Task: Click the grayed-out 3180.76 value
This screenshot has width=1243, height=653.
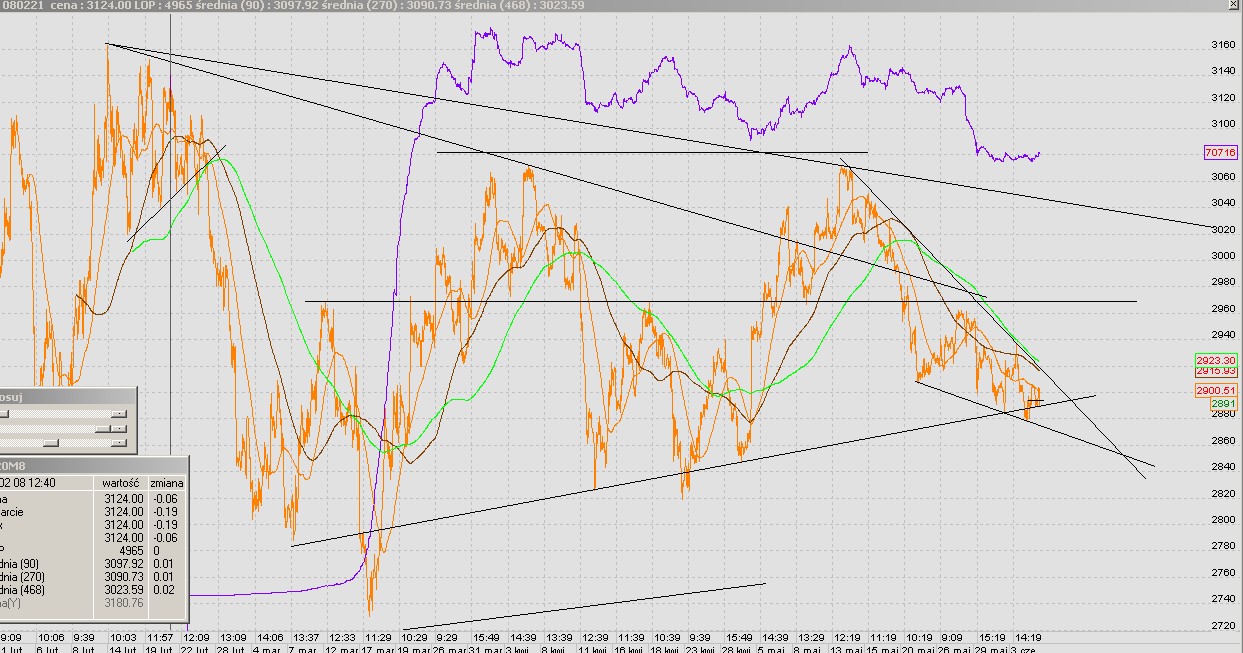Action: point(124,602)
